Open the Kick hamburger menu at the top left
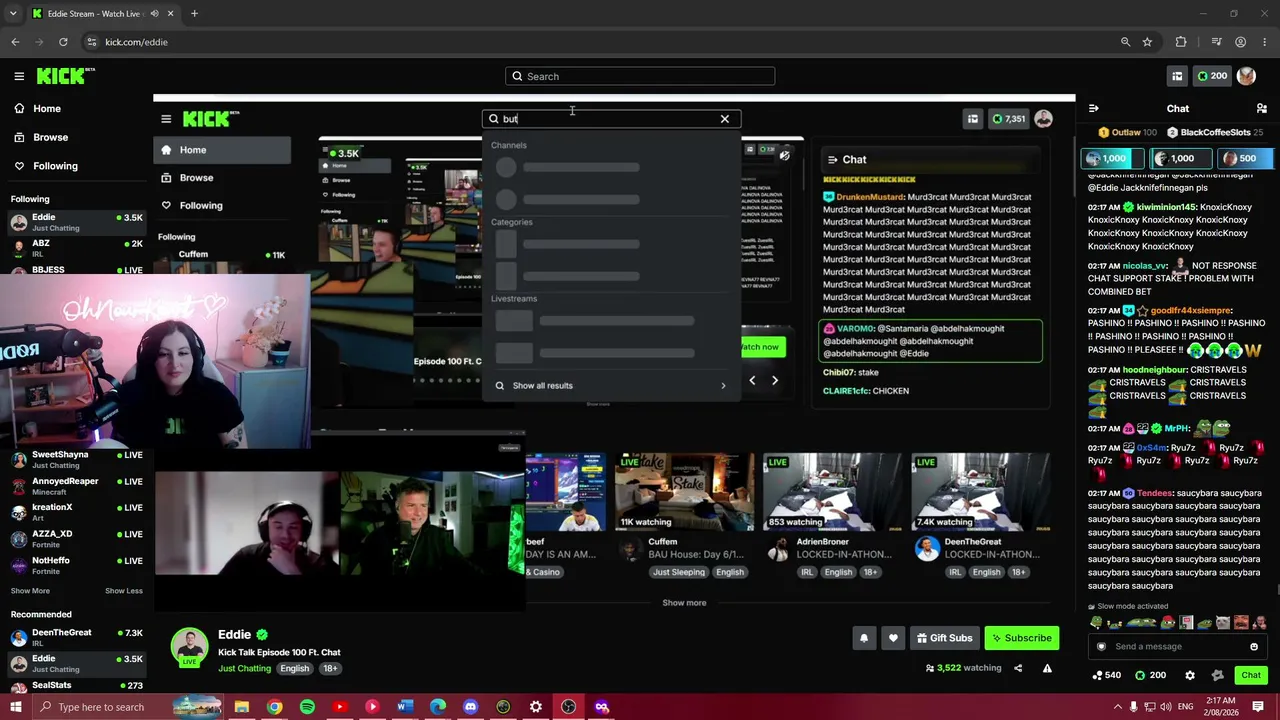The width and height of the screenshot is (1280, 720). 19,76
